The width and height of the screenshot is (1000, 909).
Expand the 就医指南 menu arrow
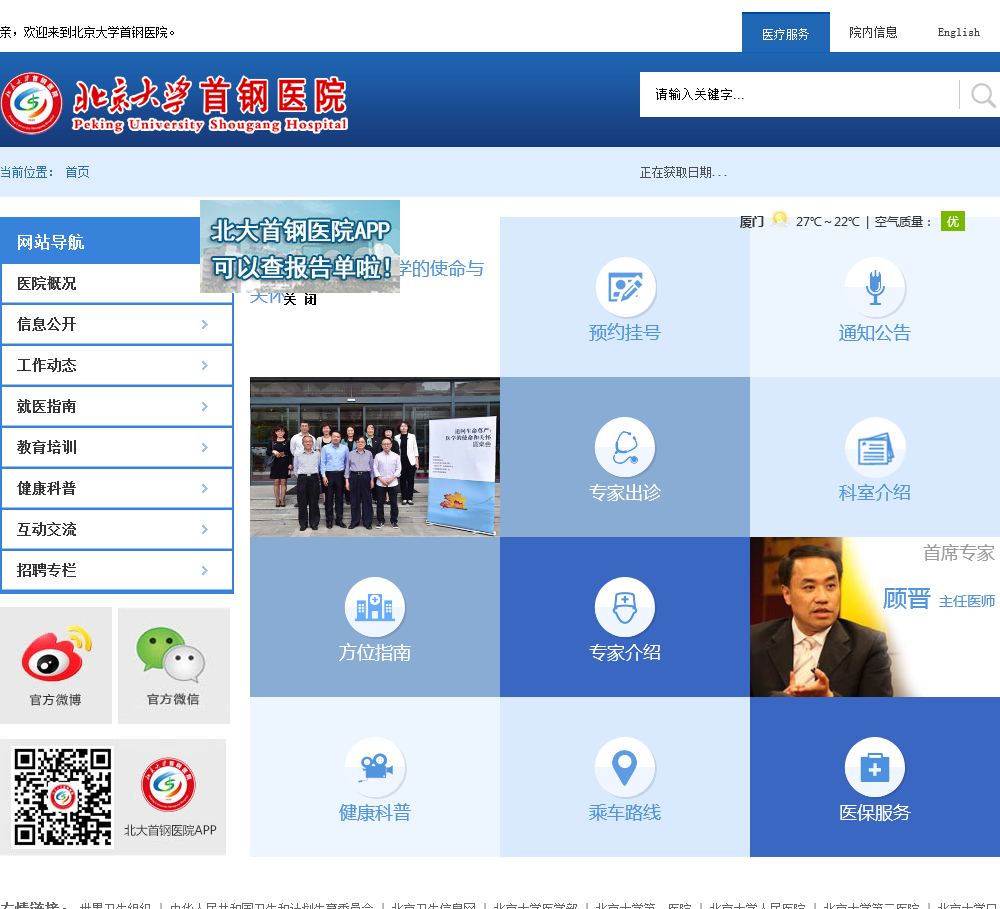point(205,406)
